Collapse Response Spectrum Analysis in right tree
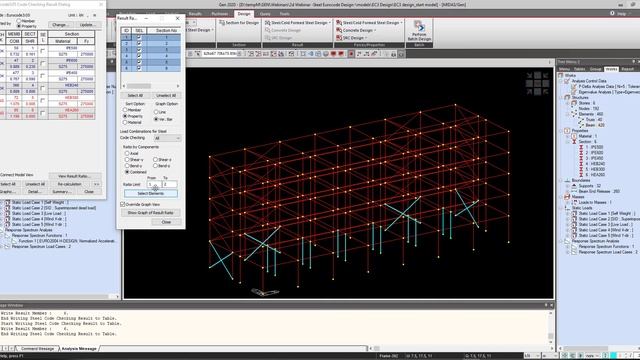 pyautogui.click(x=561, y=241)
